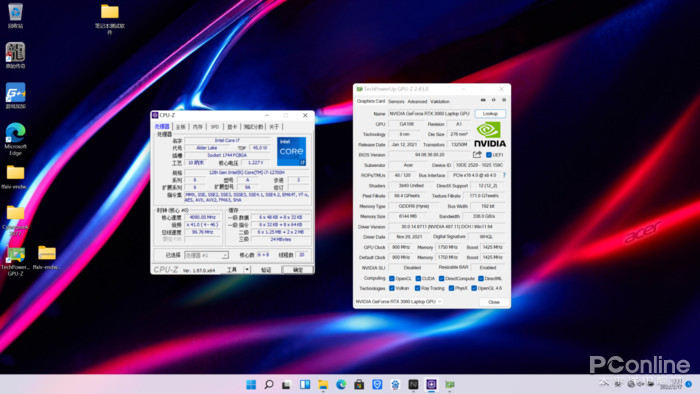Open the ffxiv-endw zip archive beside GPU-Z shortcut
The height and width of the screenshot is (394, 700).
46,258
